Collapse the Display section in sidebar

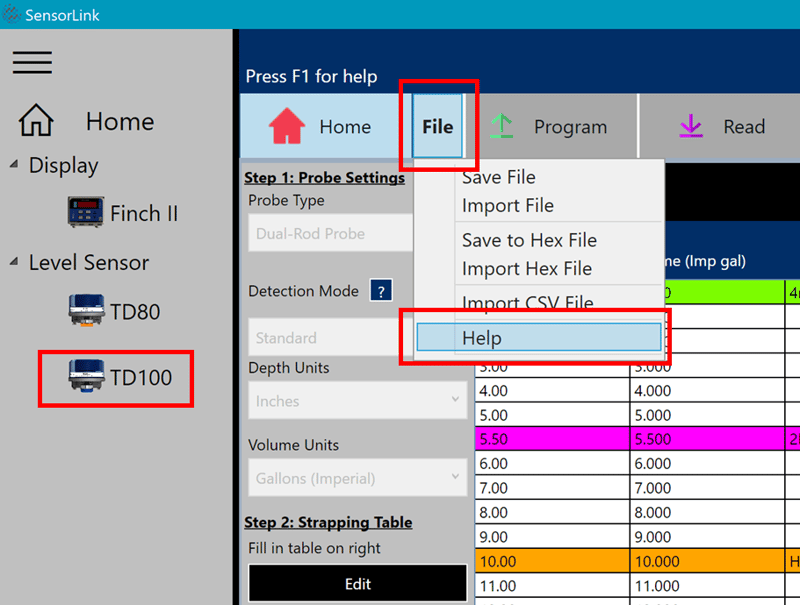click(x=12, y=165)
